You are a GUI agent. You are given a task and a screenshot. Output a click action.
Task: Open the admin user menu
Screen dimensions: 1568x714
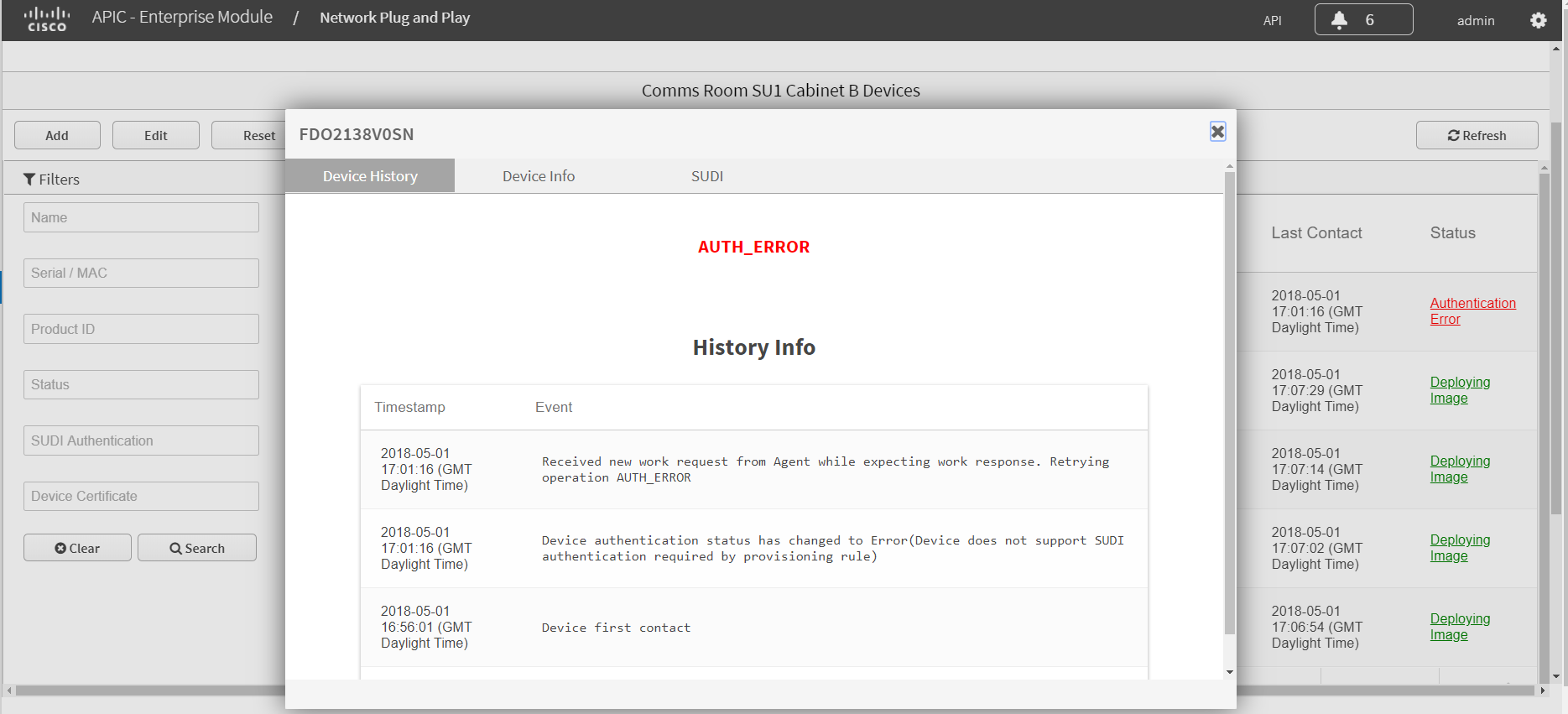click(1476, 21)
